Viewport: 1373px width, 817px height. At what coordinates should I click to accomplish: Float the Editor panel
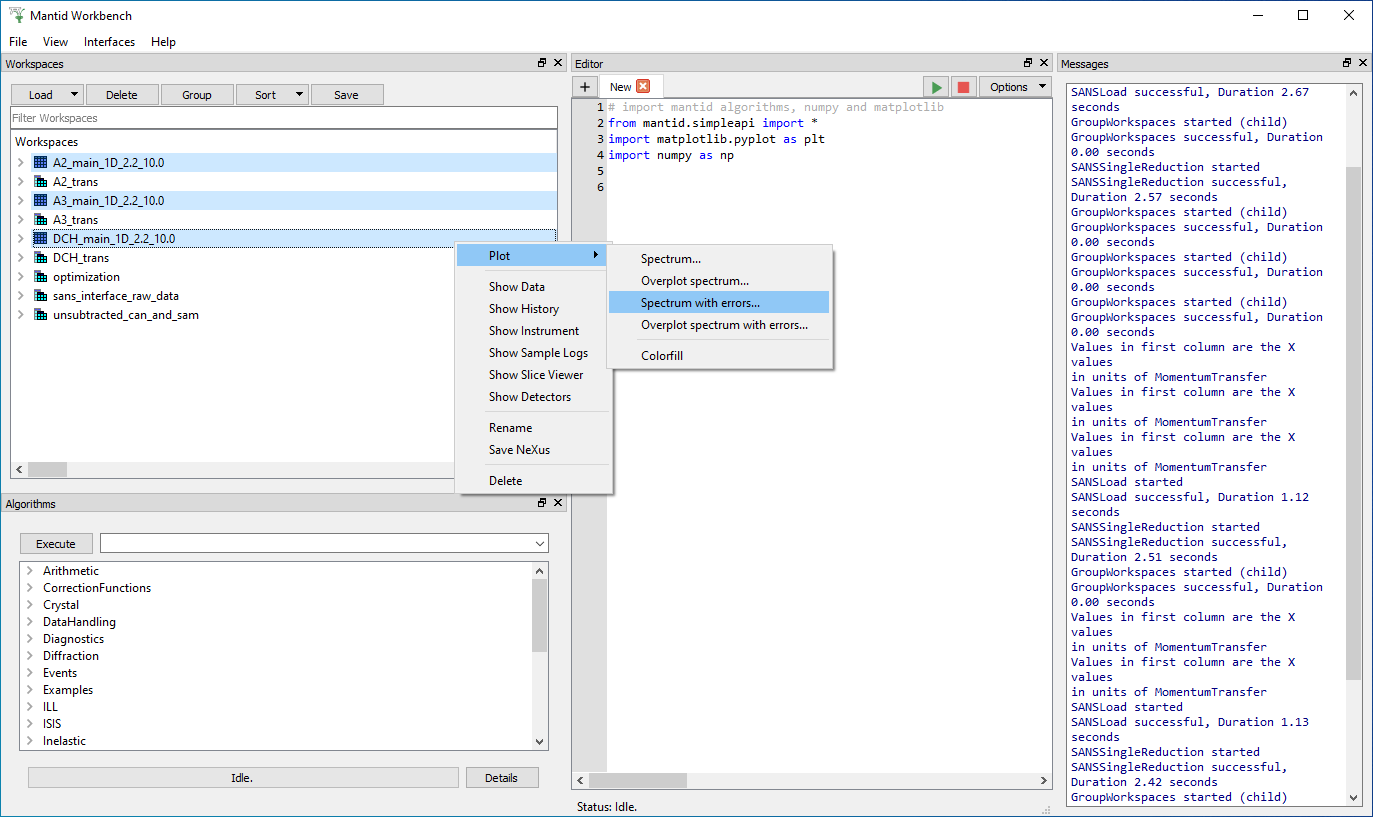point(1028,63)
